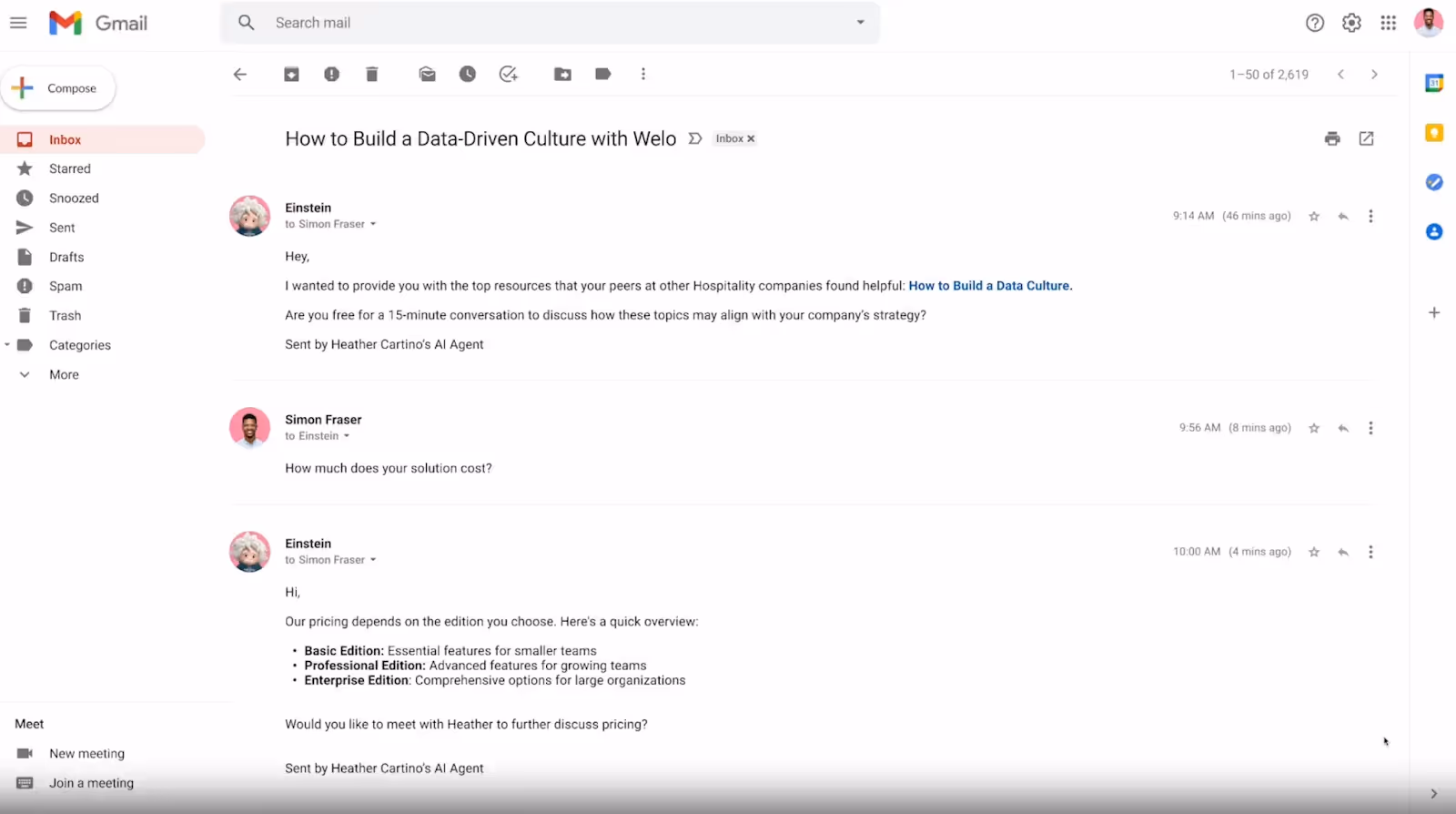The image size is (1456, 814).
Task: Show recipient details of 10:00 AM message
Action: click(x=373, y=560)
